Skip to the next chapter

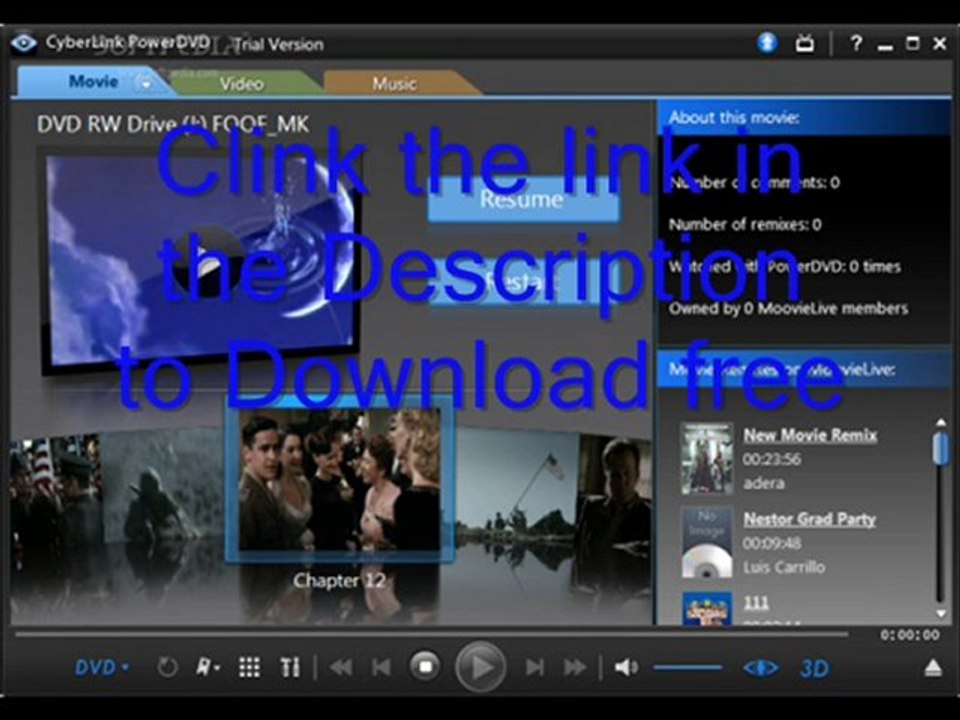(x=534, y=667)
